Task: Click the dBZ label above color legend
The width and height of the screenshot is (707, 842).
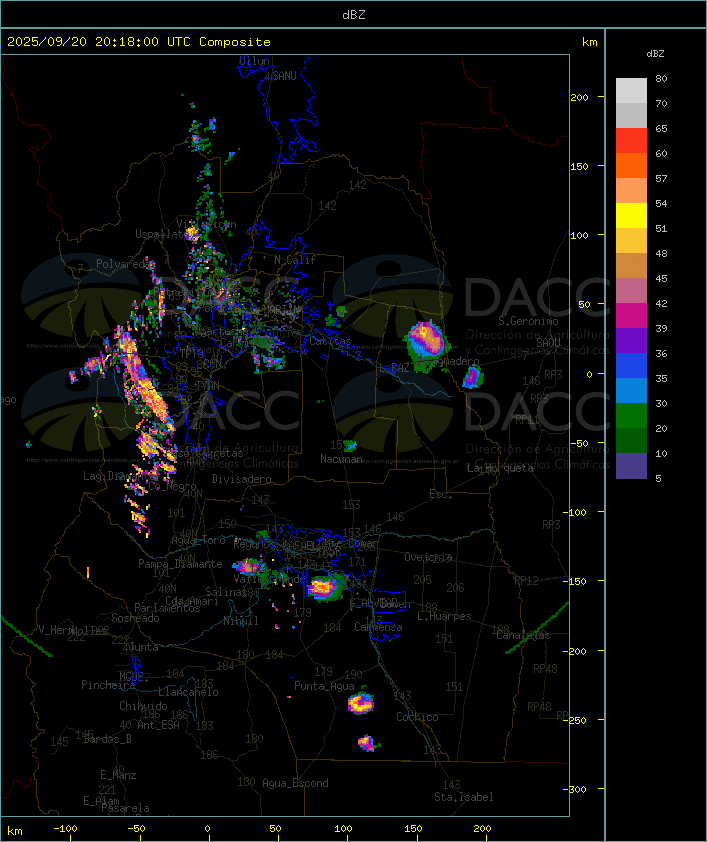Action: [655, 54]
